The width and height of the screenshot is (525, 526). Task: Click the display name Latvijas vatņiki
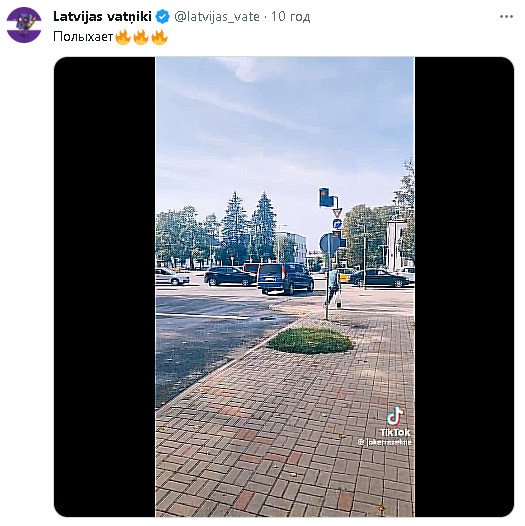point(102,16)
